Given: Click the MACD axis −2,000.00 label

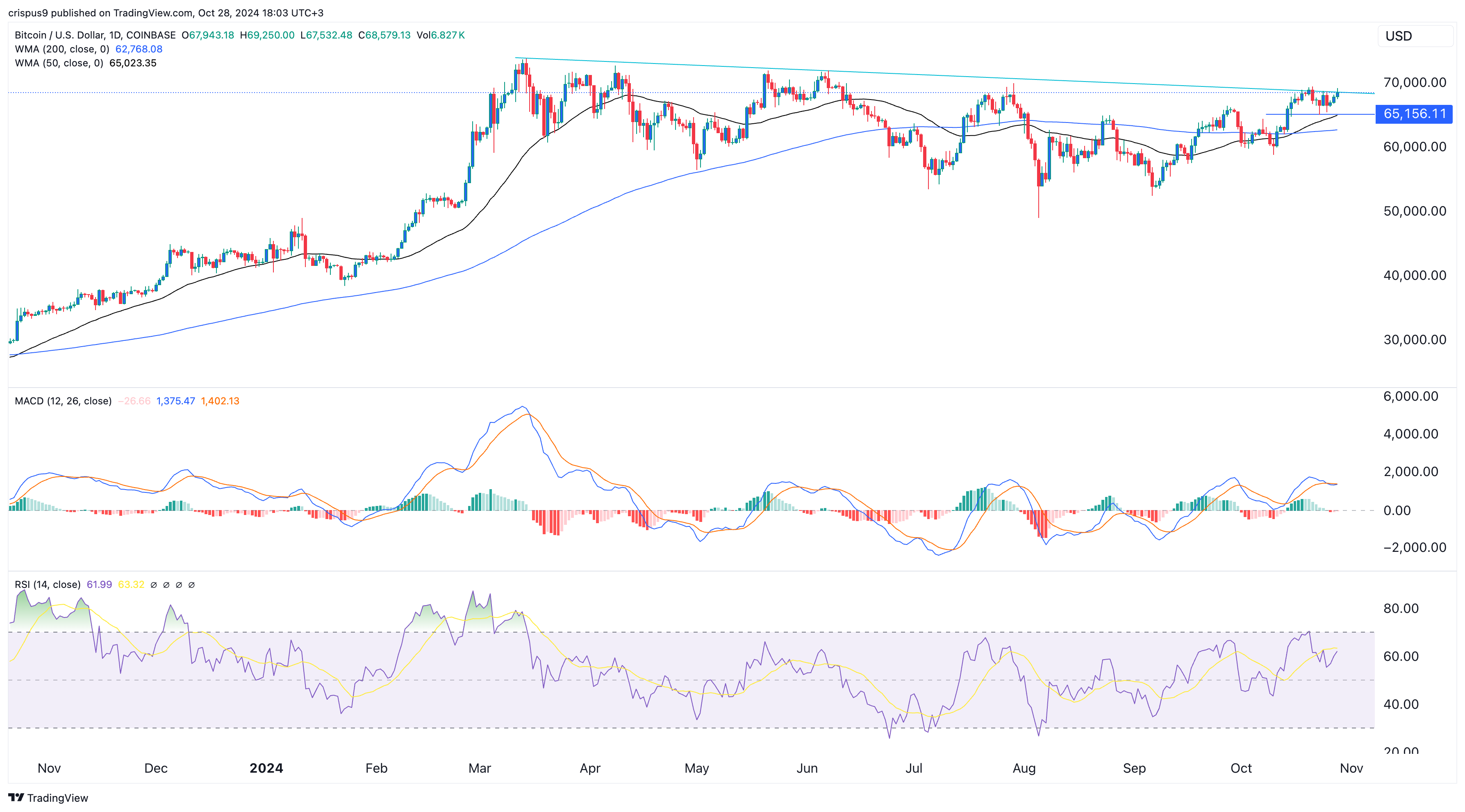Looking at the screenshot, I should pos(1415,547).
